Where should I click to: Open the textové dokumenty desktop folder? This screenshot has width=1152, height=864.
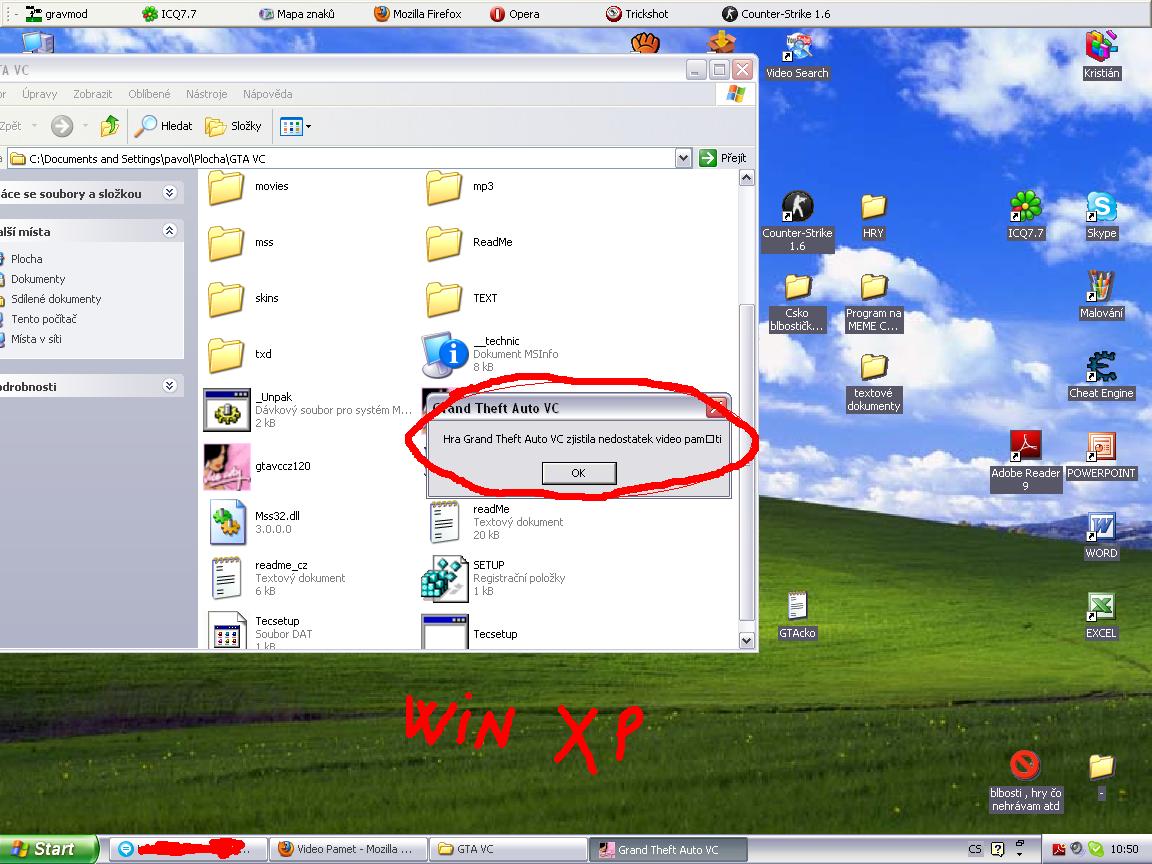[873, 382]
